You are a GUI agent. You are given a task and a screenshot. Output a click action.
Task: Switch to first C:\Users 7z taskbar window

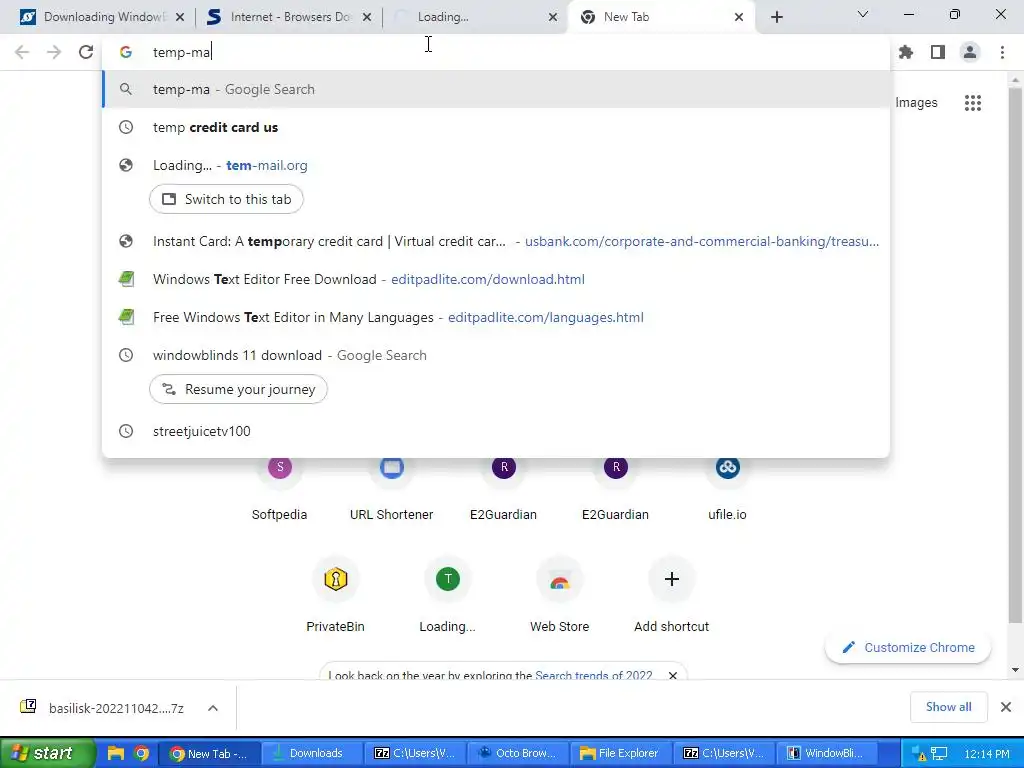pyautogui.click(x=415, y=753)
